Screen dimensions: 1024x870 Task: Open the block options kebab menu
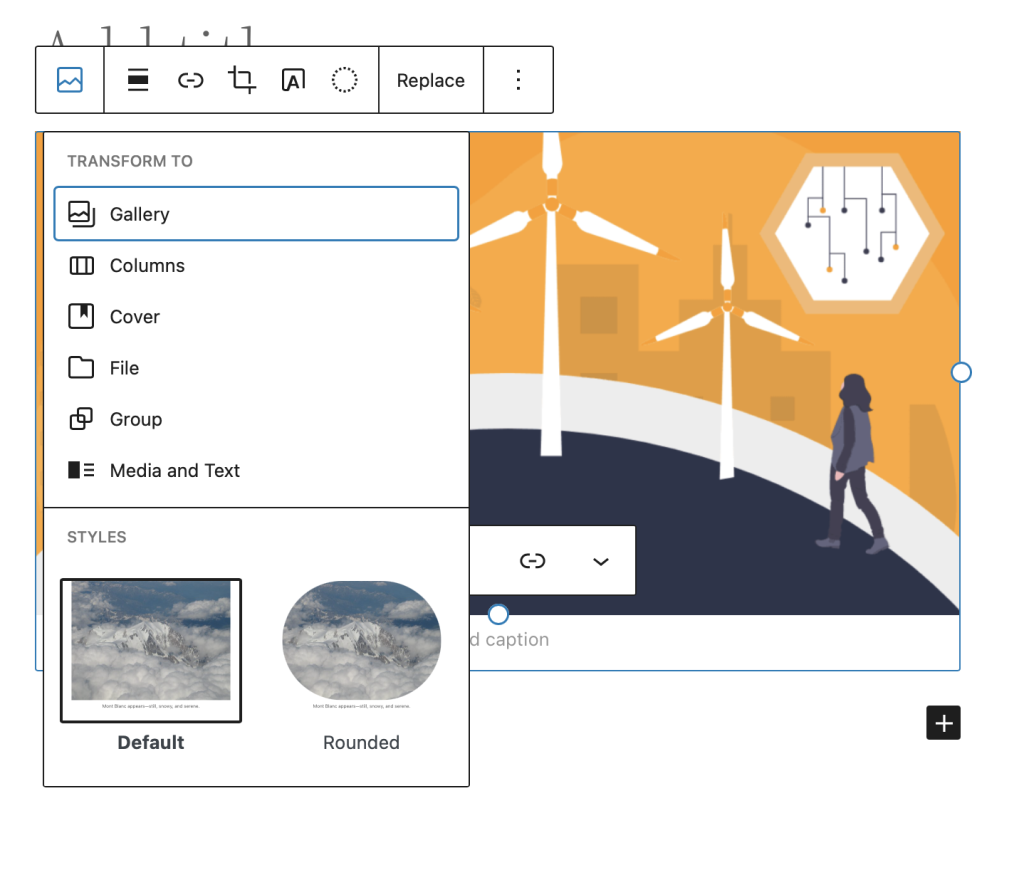[x=518, y=79]
